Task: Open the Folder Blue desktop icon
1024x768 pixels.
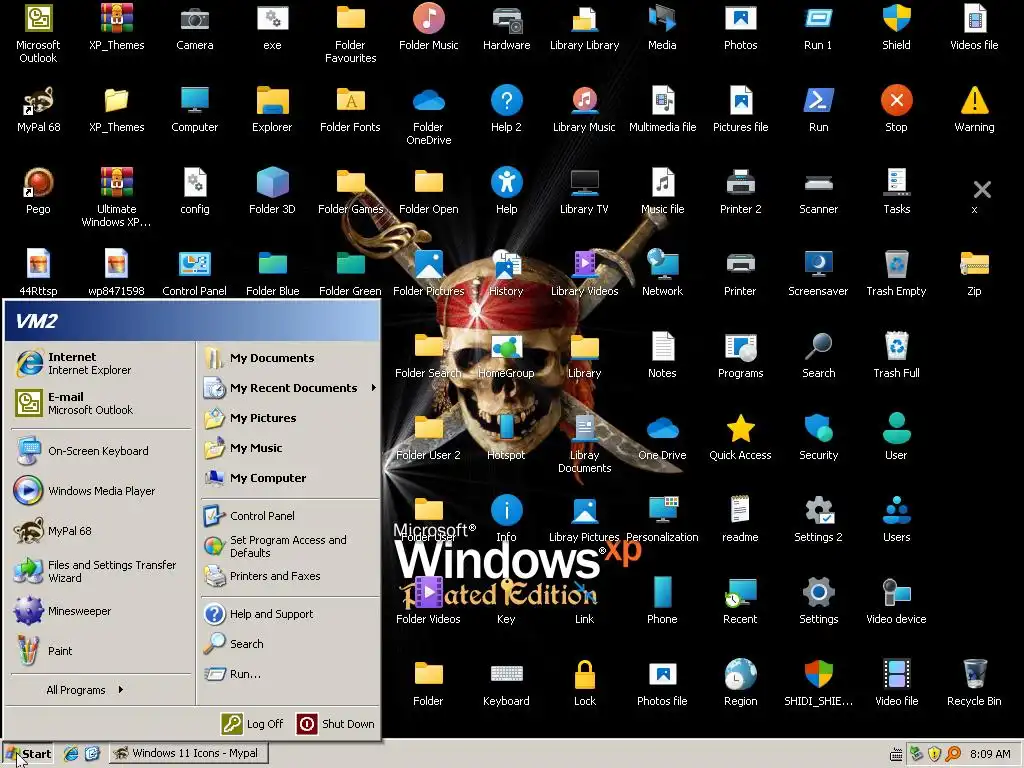Action: pyautogui.click(x=272, y=274)
